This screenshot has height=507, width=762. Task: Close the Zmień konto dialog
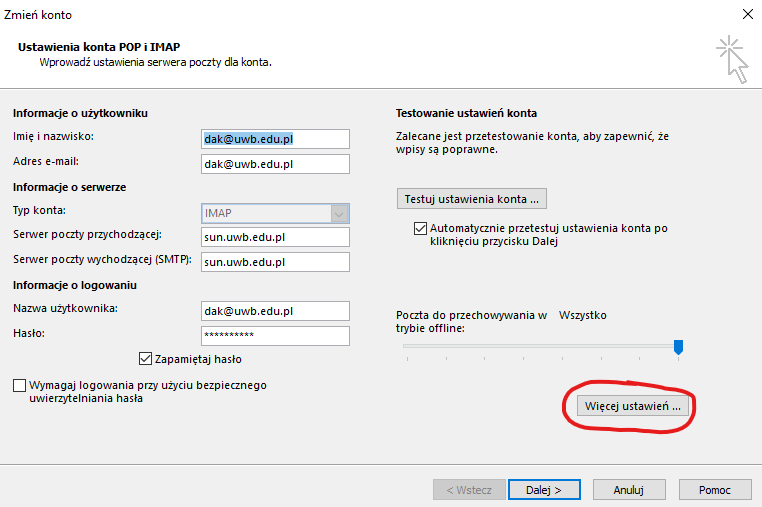click(748, 14)
